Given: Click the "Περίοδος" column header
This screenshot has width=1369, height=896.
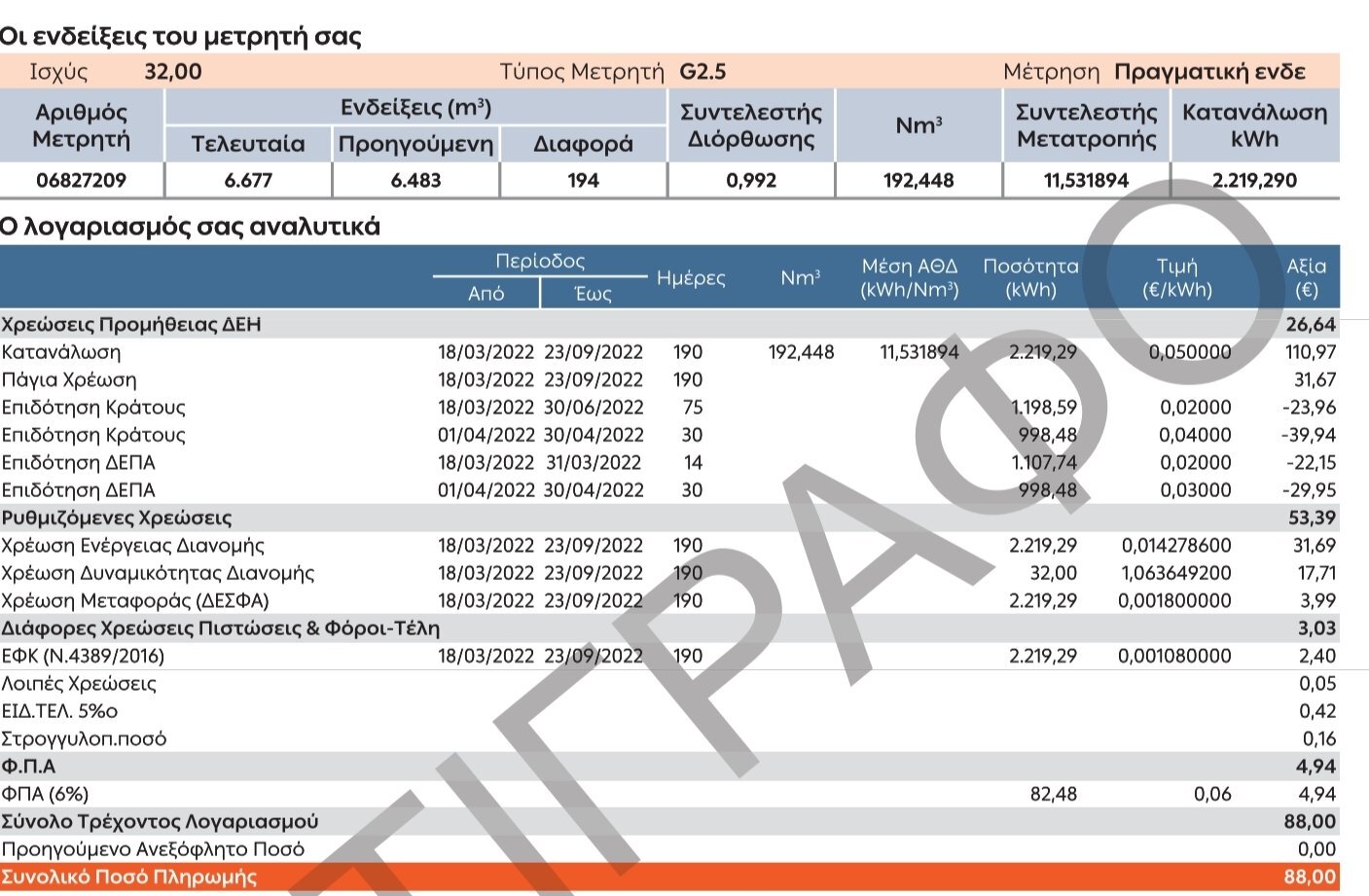Looking at the screenshot, I should pos(540,261).
